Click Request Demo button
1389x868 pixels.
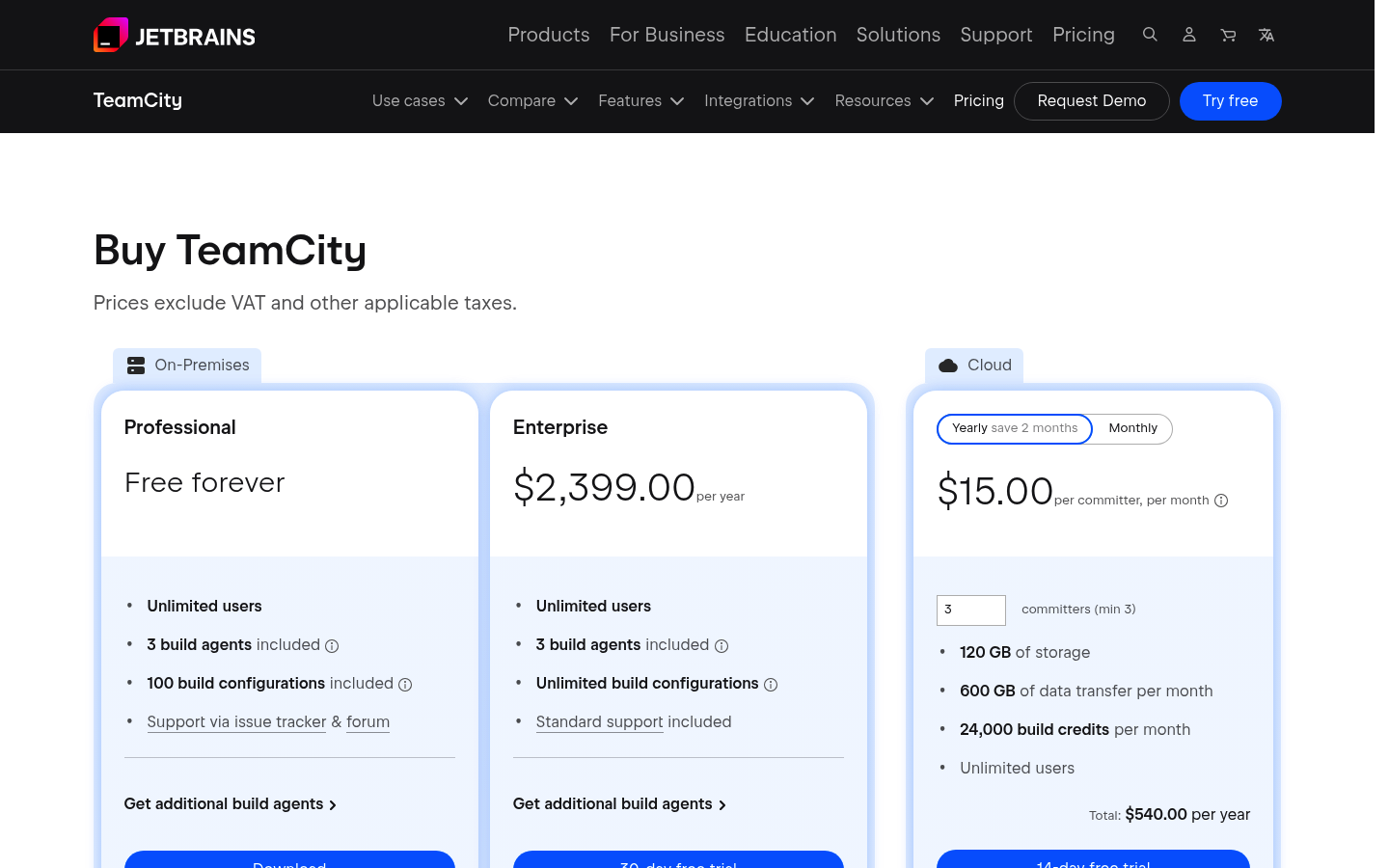1092,101
